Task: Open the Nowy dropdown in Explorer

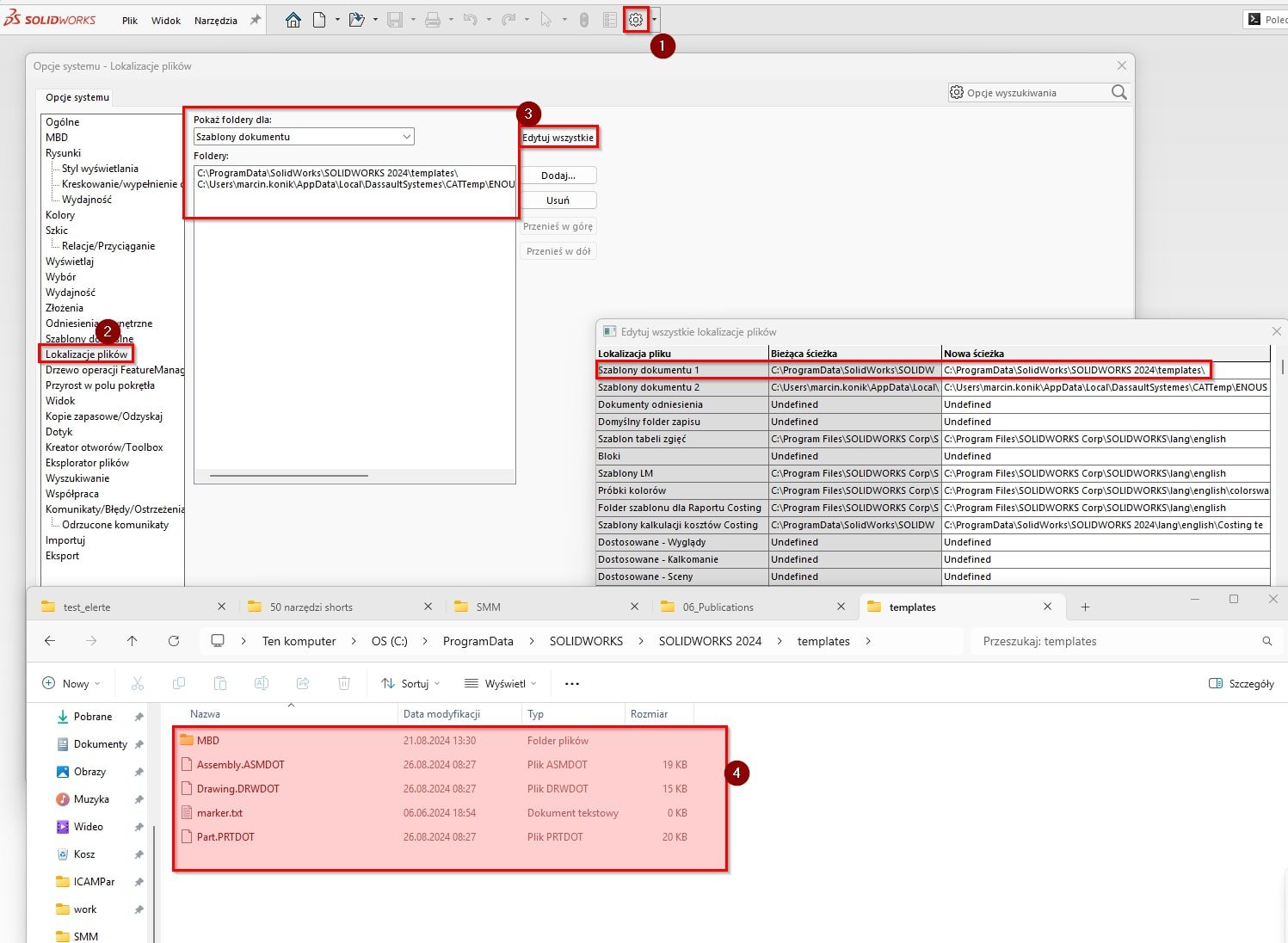Action: click(x=71, y=683)
